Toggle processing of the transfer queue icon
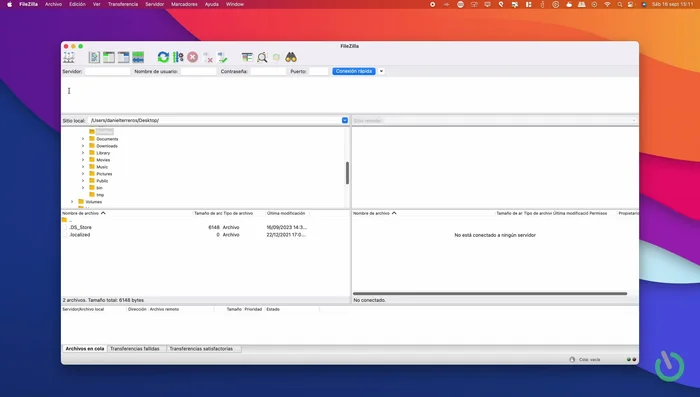 coord(178,57)
